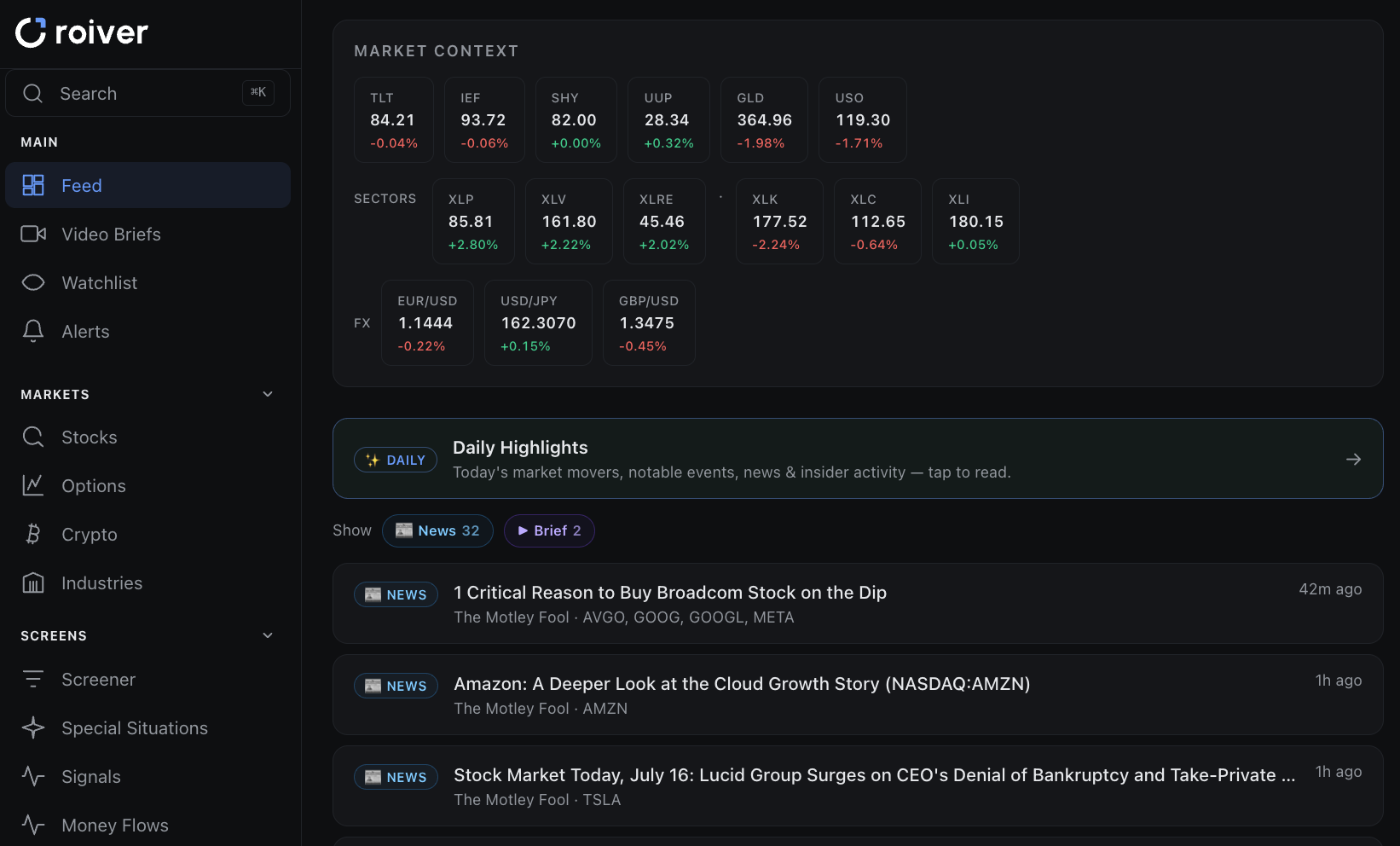Open Amazon Cloud Growth Story article
Screen dimensions: 1400x846
(858, 694)
